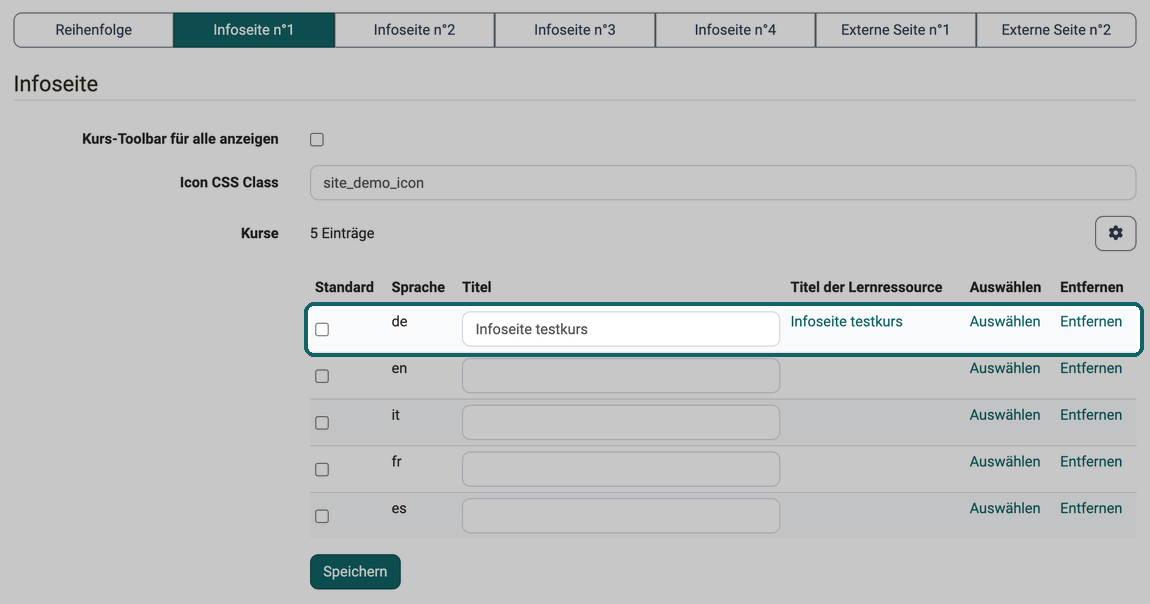Tick the Standard checkbox for it row
Image resolution: width=1150 pixels, height=604 pixels.
322,423
